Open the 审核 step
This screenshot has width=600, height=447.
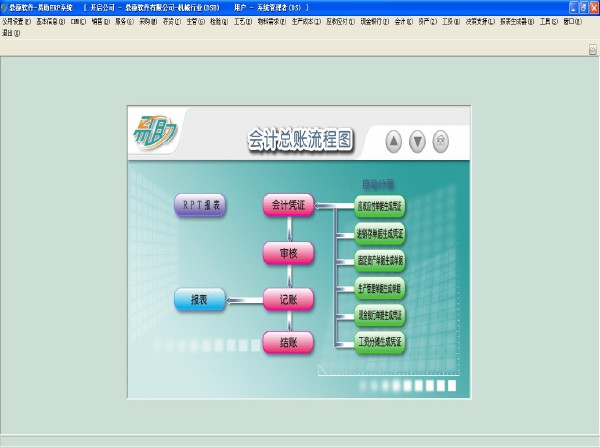pyautogui.click(x=289, y=253)
